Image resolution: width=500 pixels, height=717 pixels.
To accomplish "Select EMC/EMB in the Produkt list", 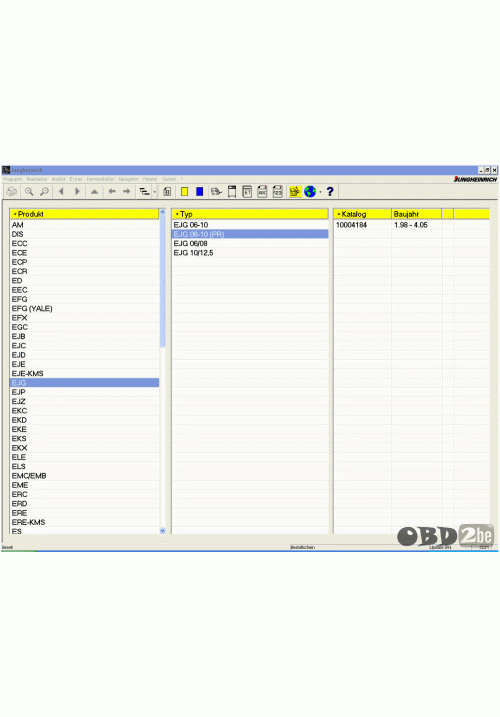I will tap(84, 476).
